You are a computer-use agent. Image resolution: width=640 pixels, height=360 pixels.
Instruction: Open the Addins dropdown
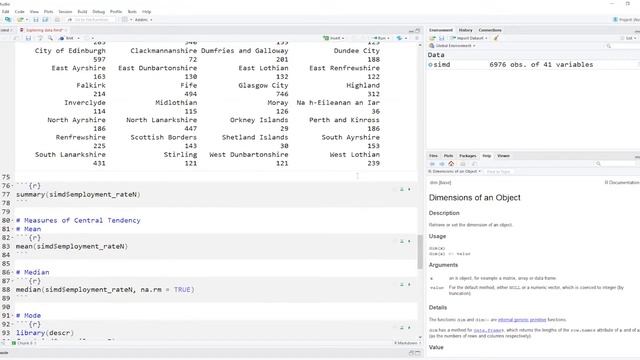pos(144,20)
